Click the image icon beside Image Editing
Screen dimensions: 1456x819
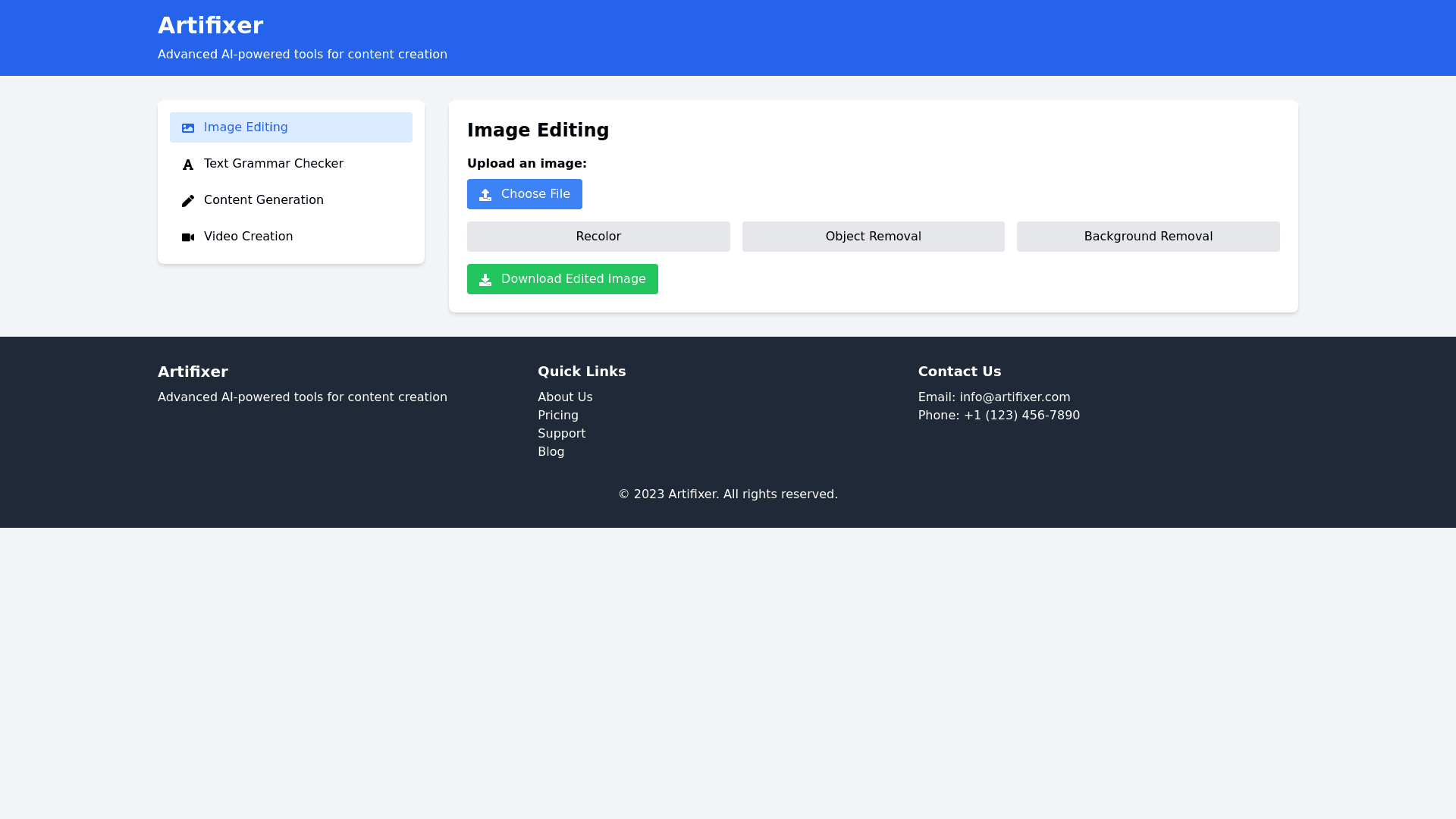tap(188, 128)
